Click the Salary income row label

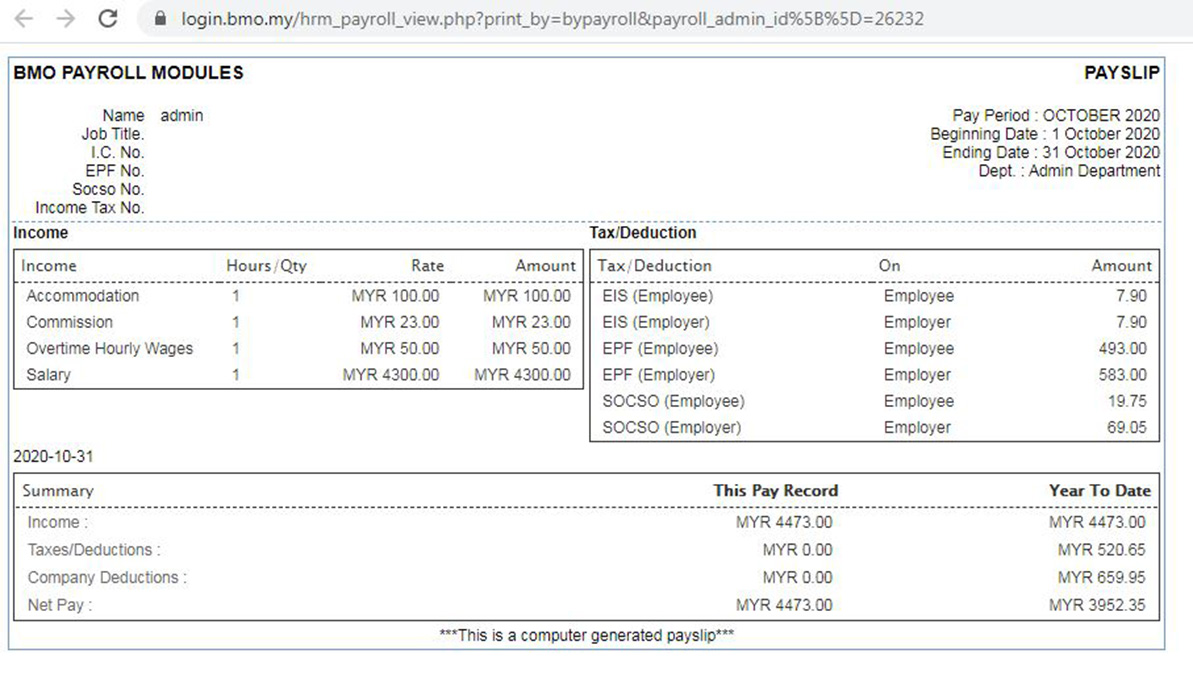[x=48, y=375]
